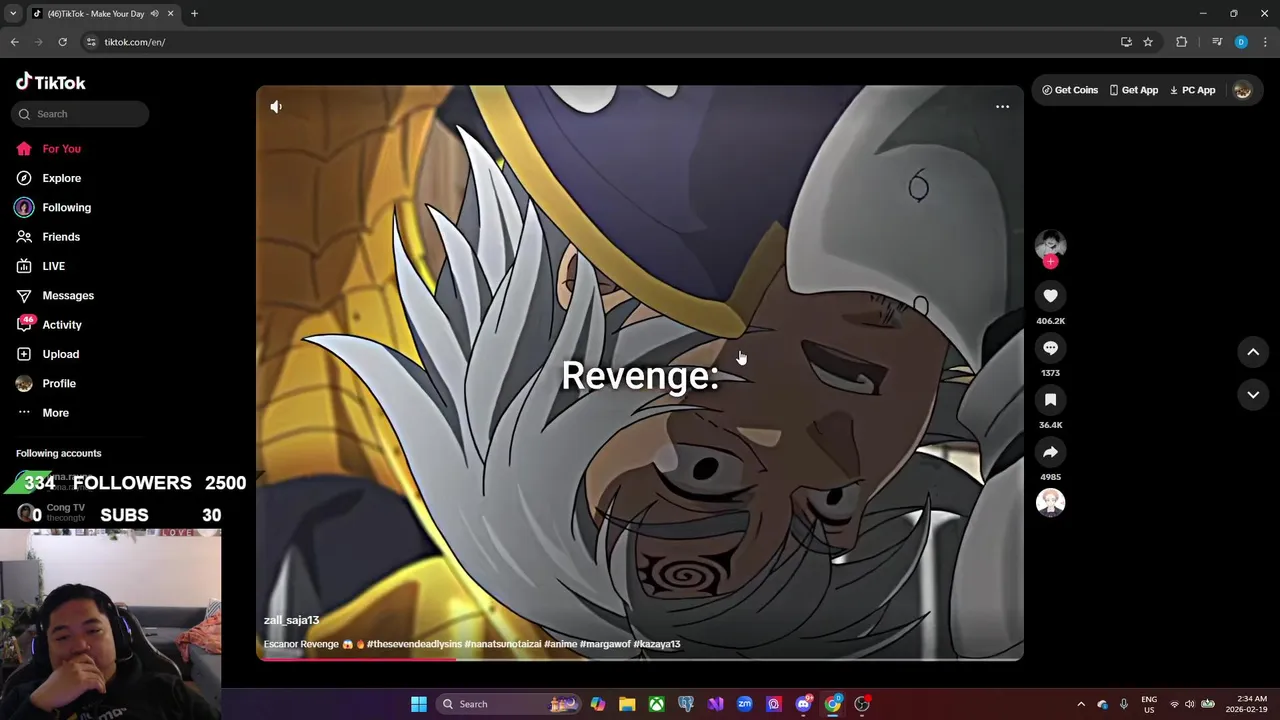Viewport: 1280px width, 720px height.
Task: Close the TikTok browser tab
Action: 170,13
